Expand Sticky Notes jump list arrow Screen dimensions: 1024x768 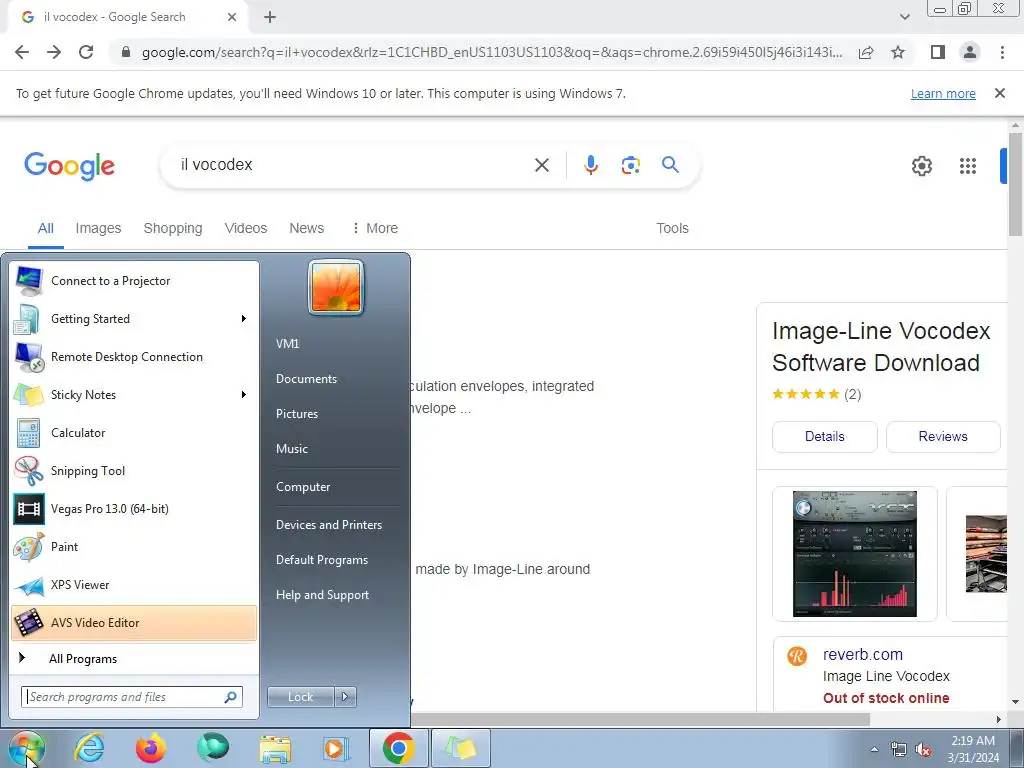tap(243, 394)
